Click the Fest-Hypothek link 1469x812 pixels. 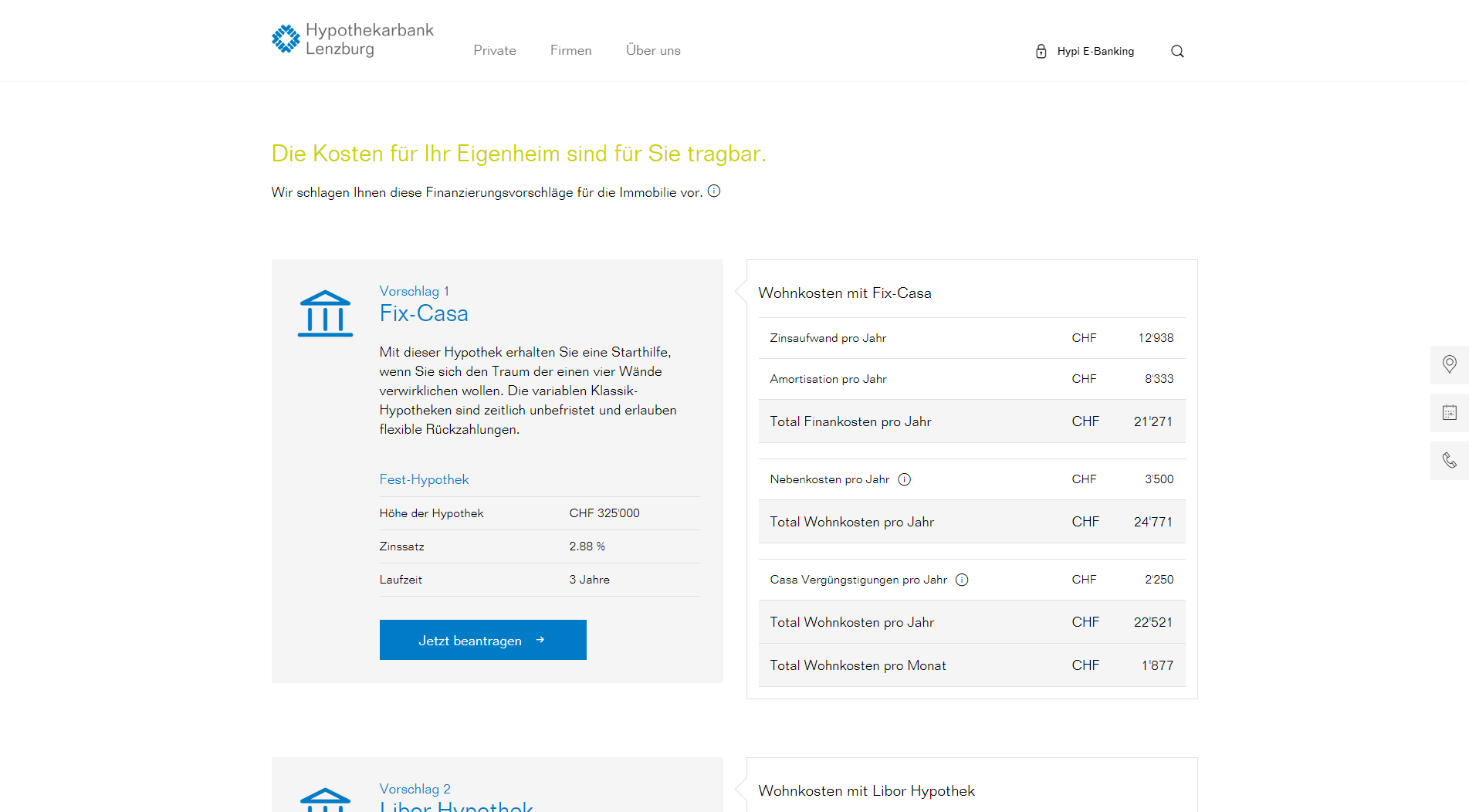click(x=424, y=479)
